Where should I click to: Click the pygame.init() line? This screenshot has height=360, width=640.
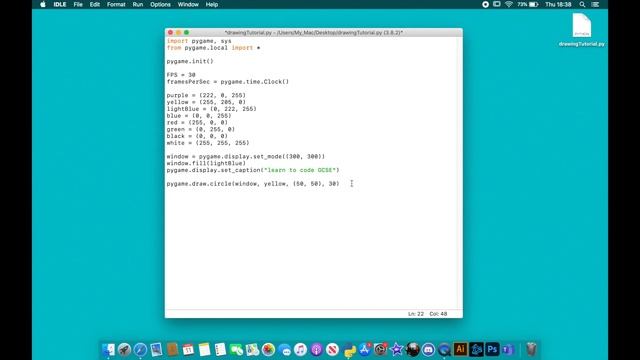coord(190,61)
